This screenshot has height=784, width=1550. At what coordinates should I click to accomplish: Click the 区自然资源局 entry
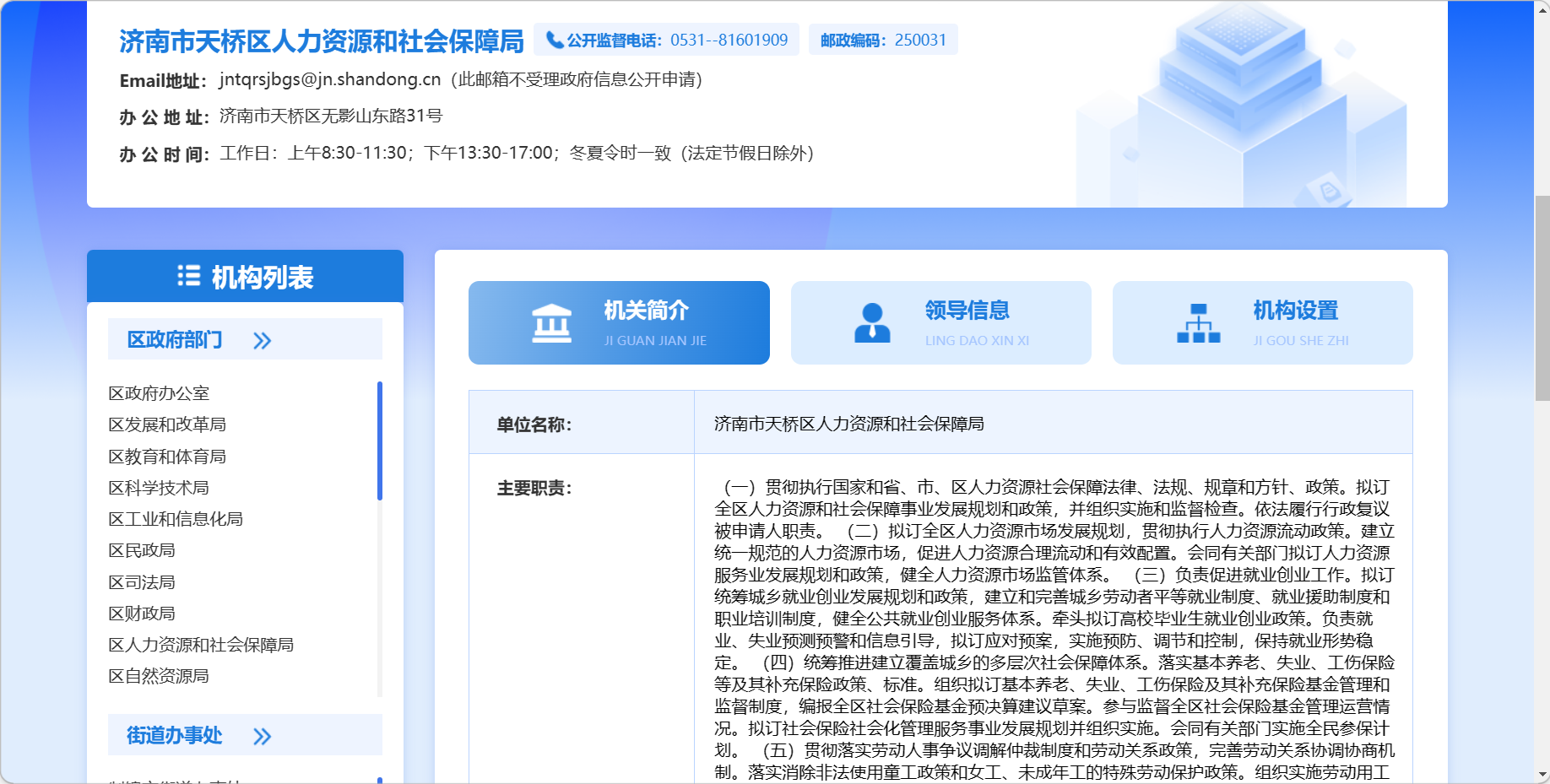coord(159,676)
